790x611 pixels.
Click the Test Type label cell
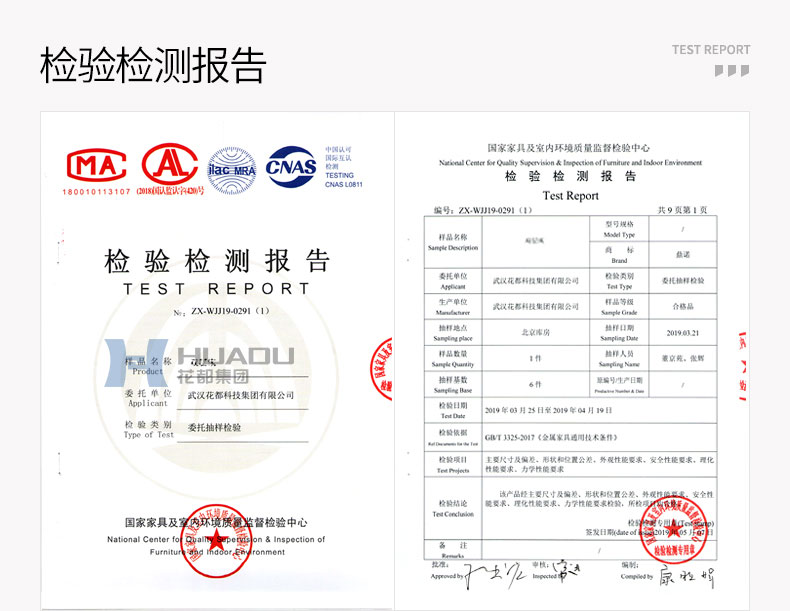(619, 281)
